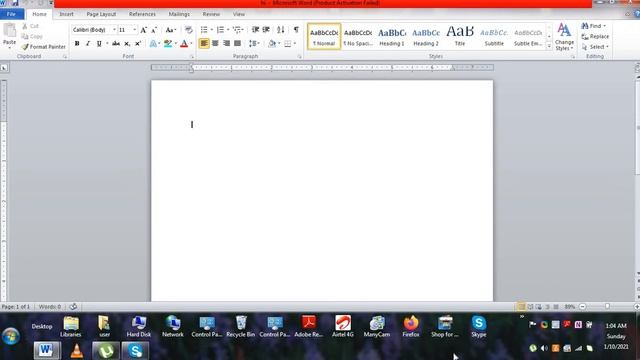The image size is (640, 360).
Task: Toggle Bold formatting
Action: coord(77,43)
